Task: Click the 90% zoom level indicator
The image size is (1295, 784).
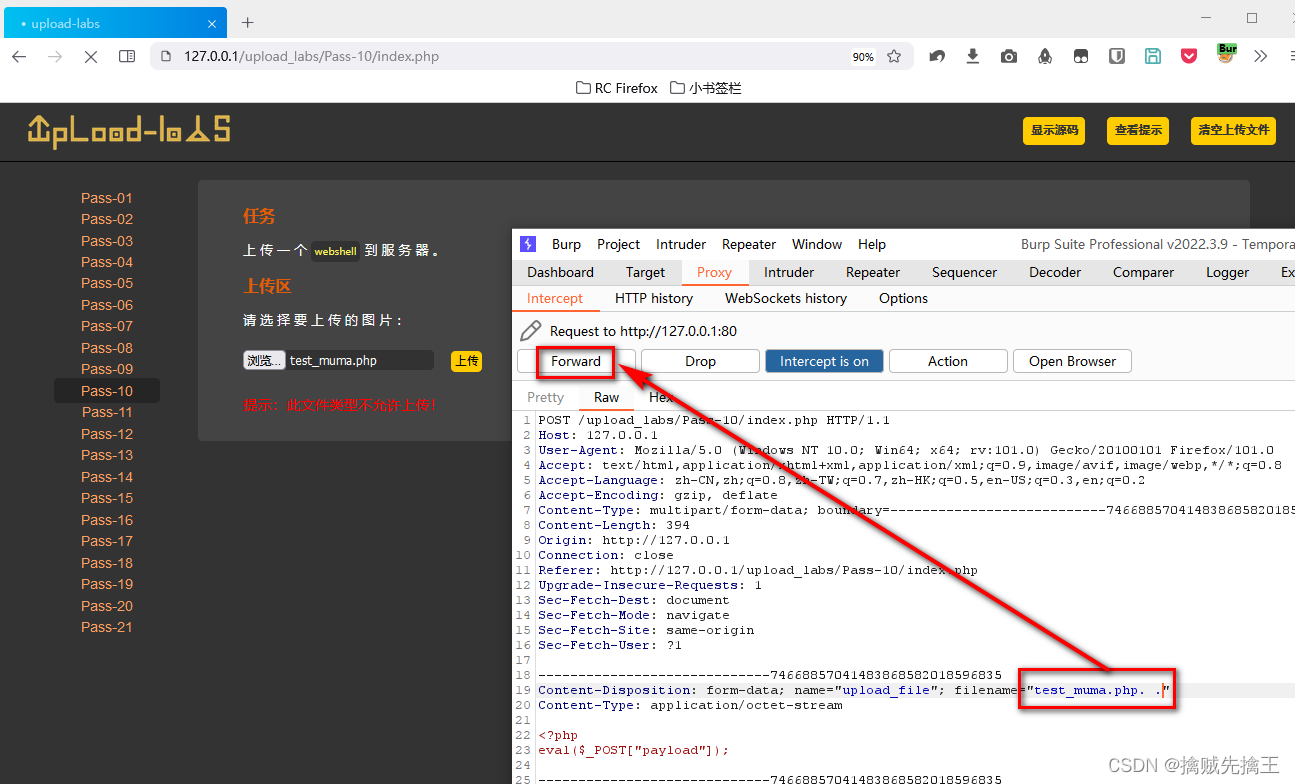Action: coord(863,57)
